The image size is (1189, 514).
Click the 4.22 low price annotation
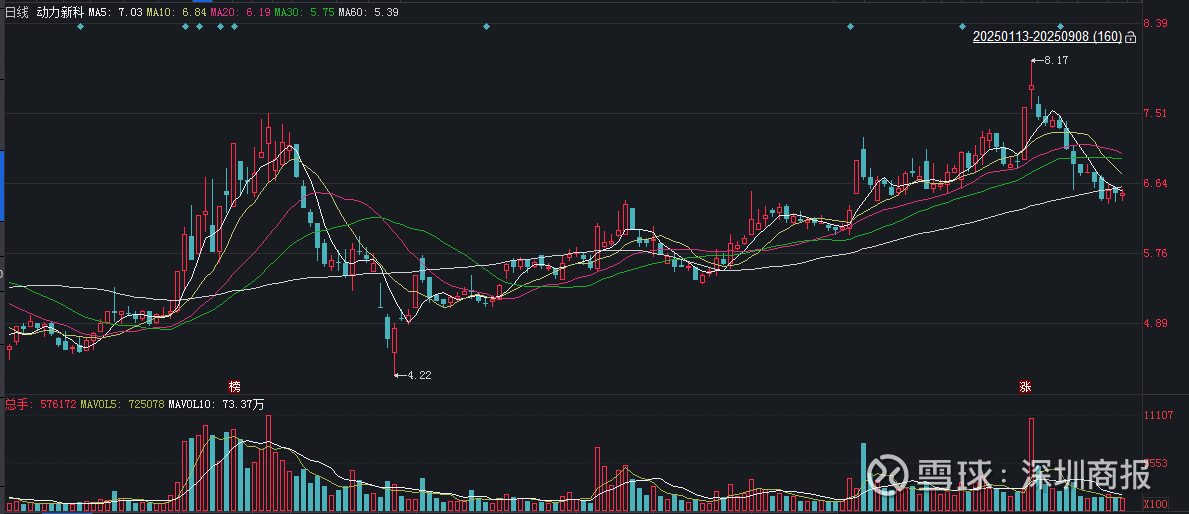pyautogui.click(x=419, y=375)
